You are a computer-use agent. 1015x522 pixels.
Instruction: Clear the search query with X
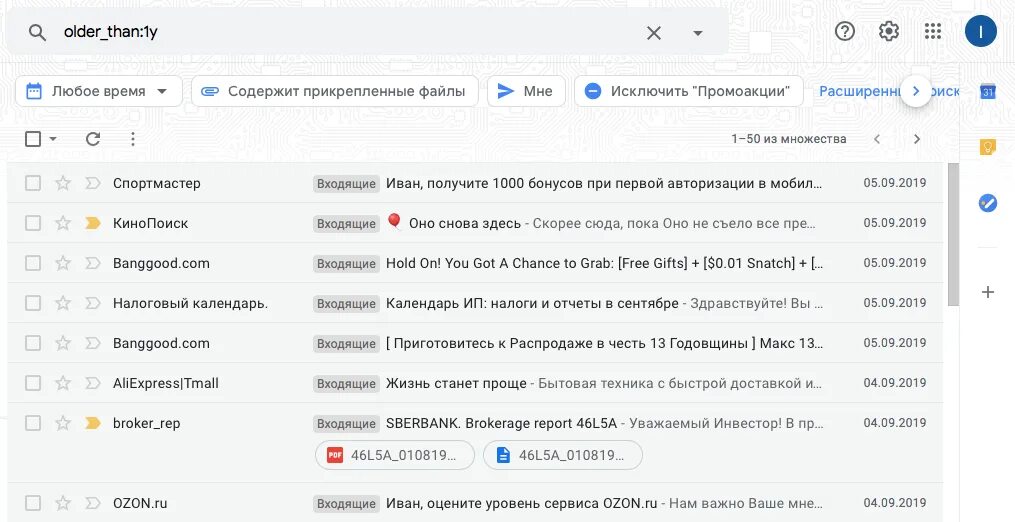[x=654, y=32]
